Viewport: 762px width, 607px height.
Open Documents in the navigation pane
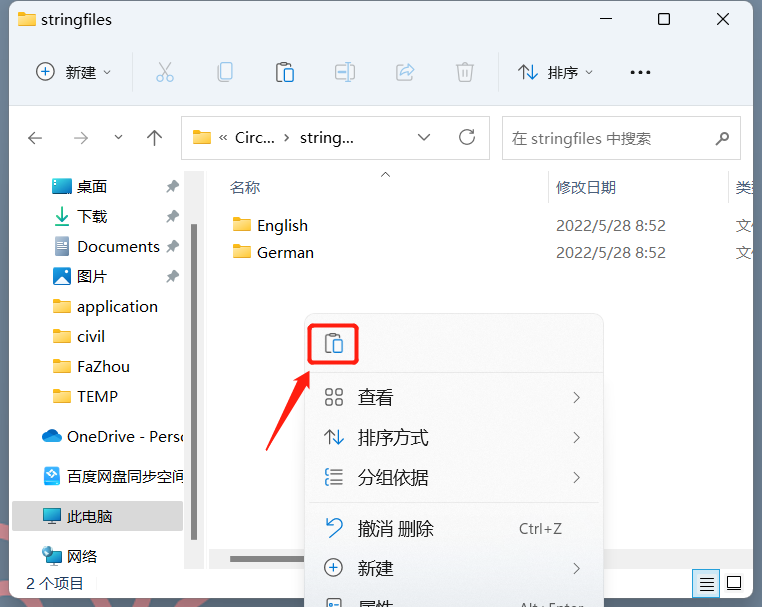(x=118, y=246)
